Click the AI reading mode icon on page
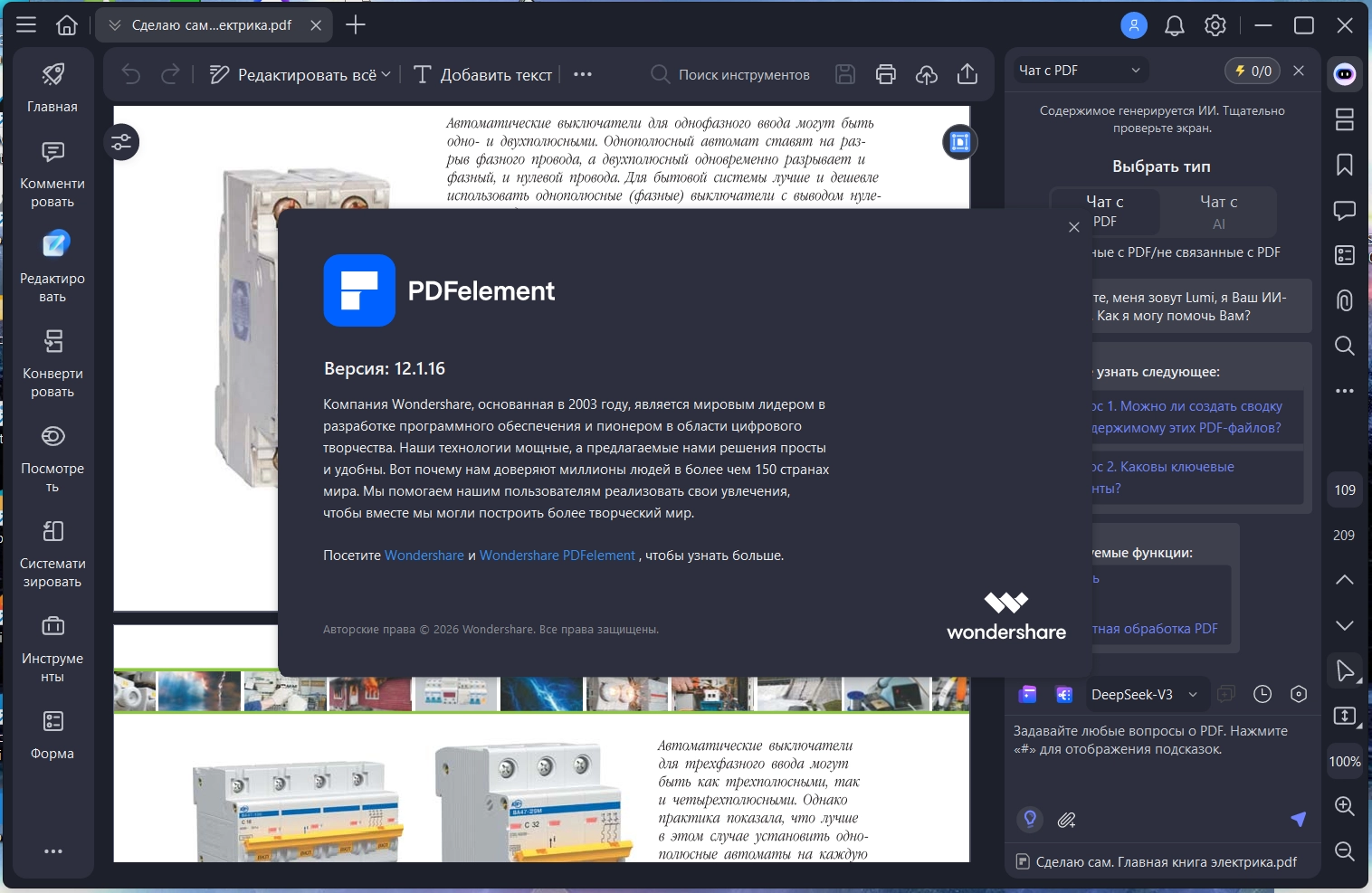This screenshot has width=1372, height=893. coord(960,142)
